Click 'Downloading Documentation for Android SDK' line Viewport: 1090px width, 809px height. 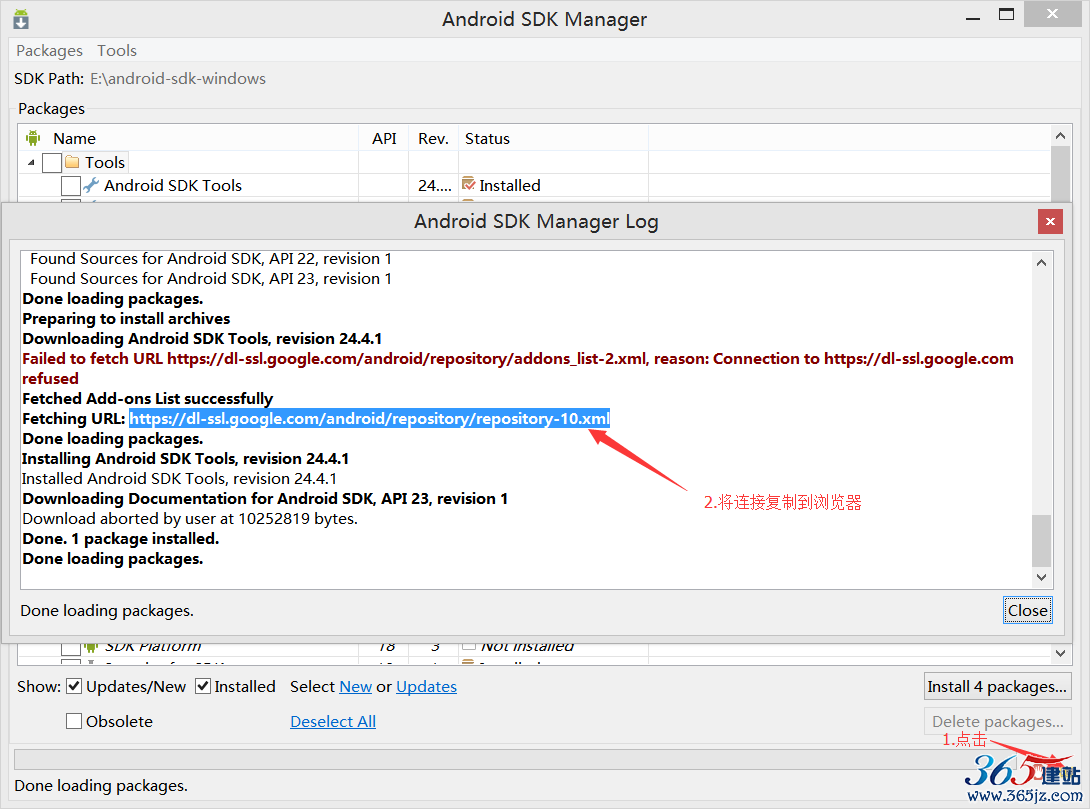265,498
